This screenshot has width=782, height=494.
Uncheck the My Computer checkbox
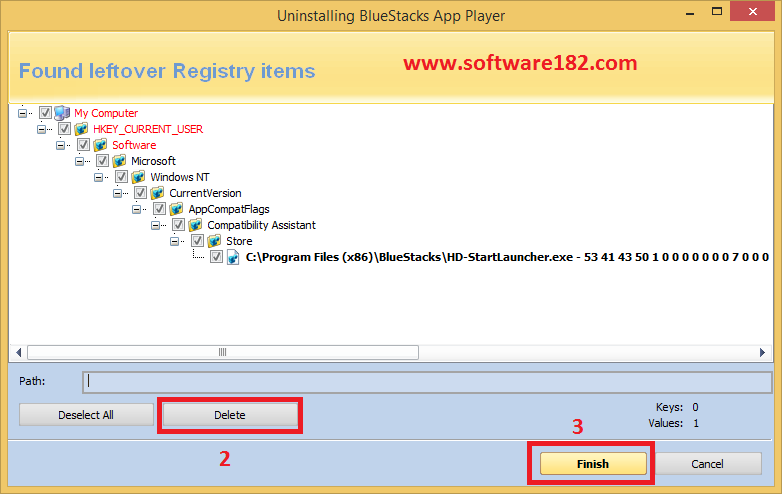coord(45,113)
